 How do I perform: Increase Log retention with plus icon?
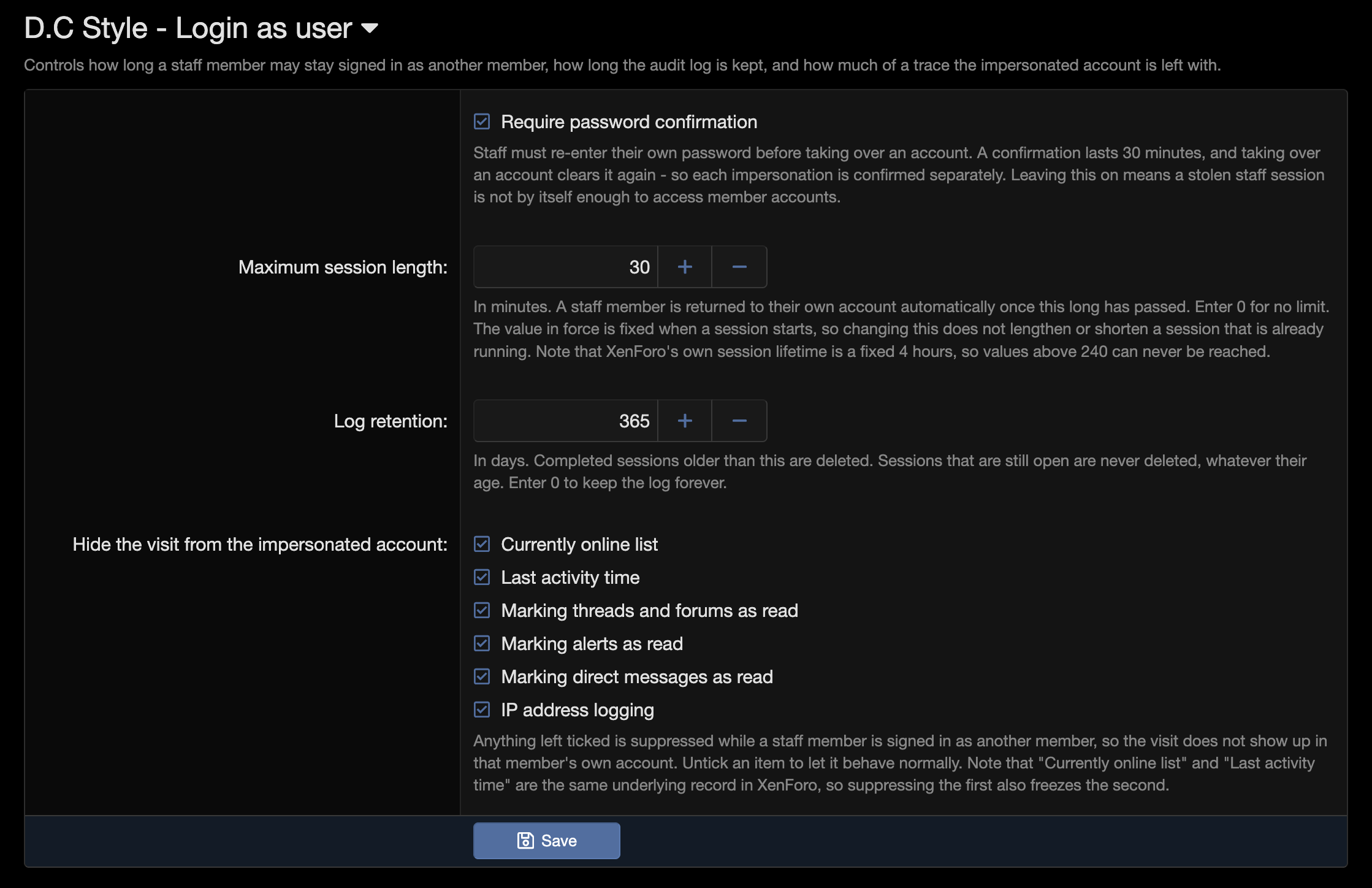tap(685, 421)
